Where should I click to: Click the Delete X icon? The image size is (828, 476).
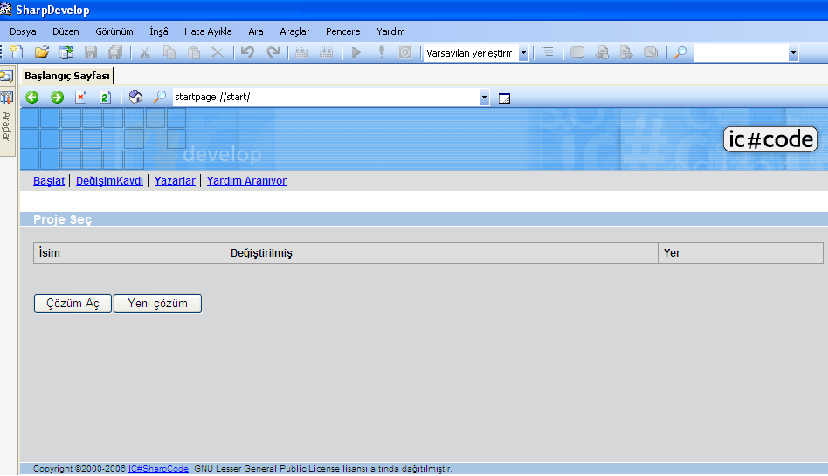point(218,52)
